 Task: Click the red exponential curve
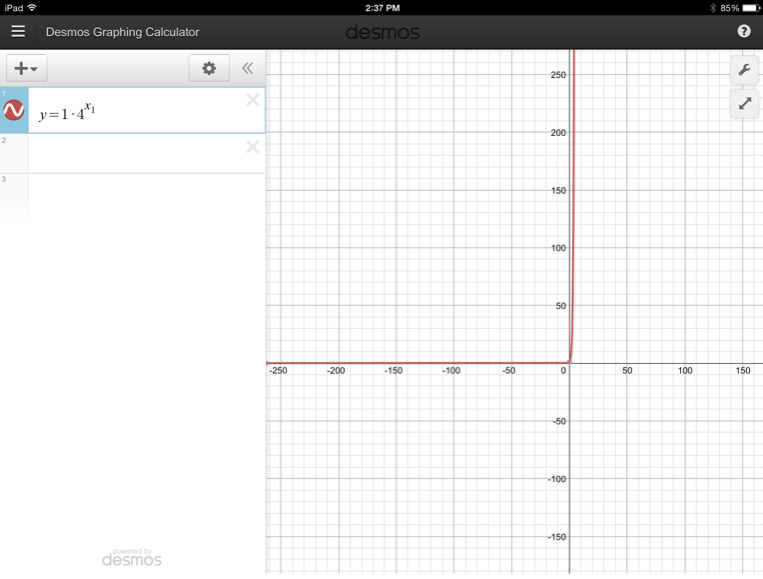(573, 200)
